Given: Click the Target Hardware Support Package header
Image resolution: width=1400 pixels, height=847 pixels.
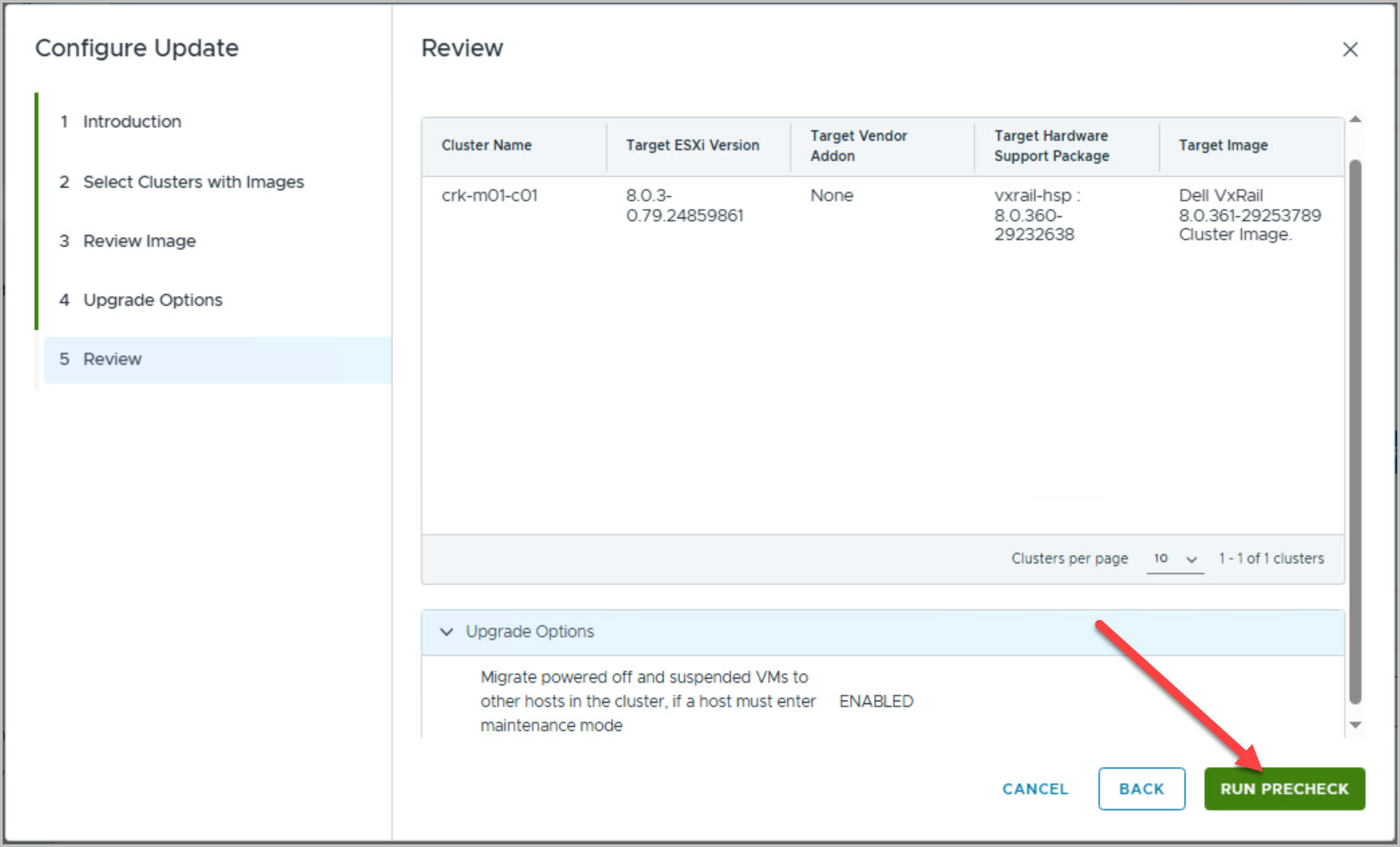Looking at the screenshot, I should point(1051,145).
